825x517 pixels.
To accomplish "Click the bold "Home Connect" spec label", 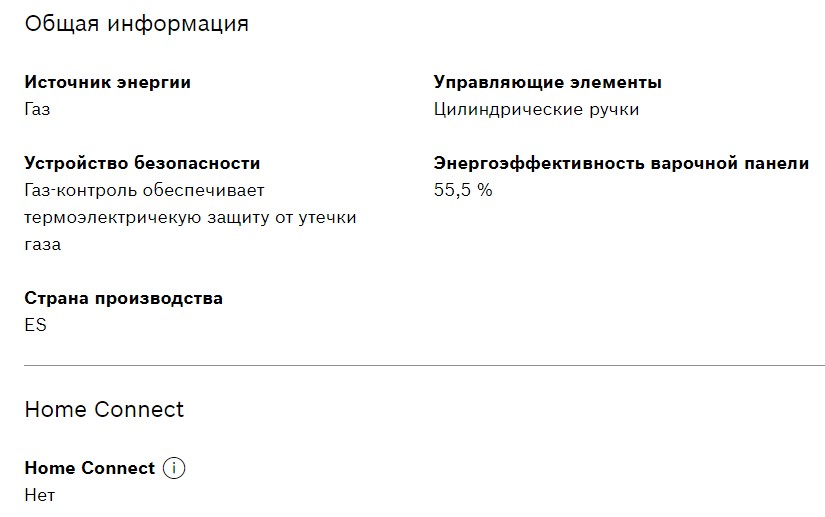I will coord(89,468).
